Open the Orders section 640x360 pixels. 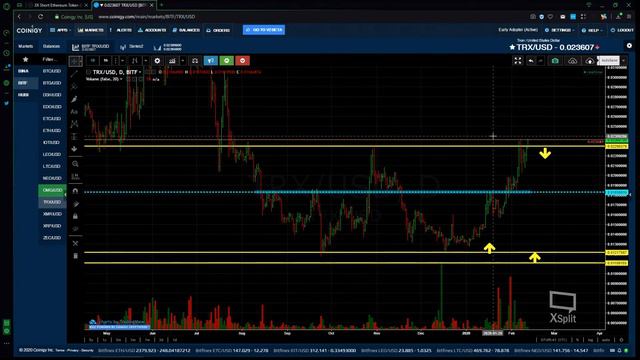click(218, 30)
